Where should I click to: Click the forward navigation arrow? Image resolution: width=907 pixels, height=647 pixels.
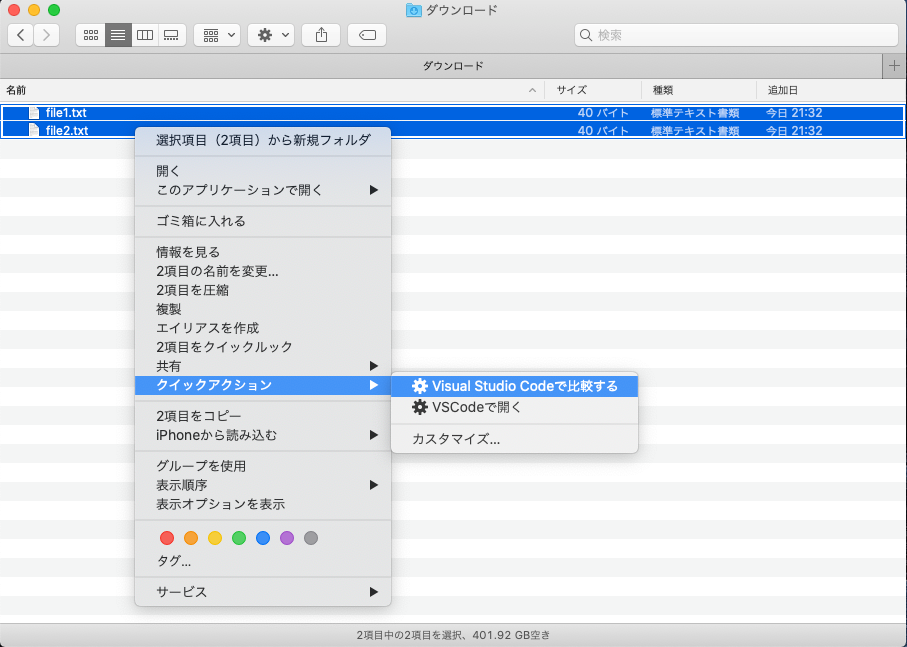[45, 35]
